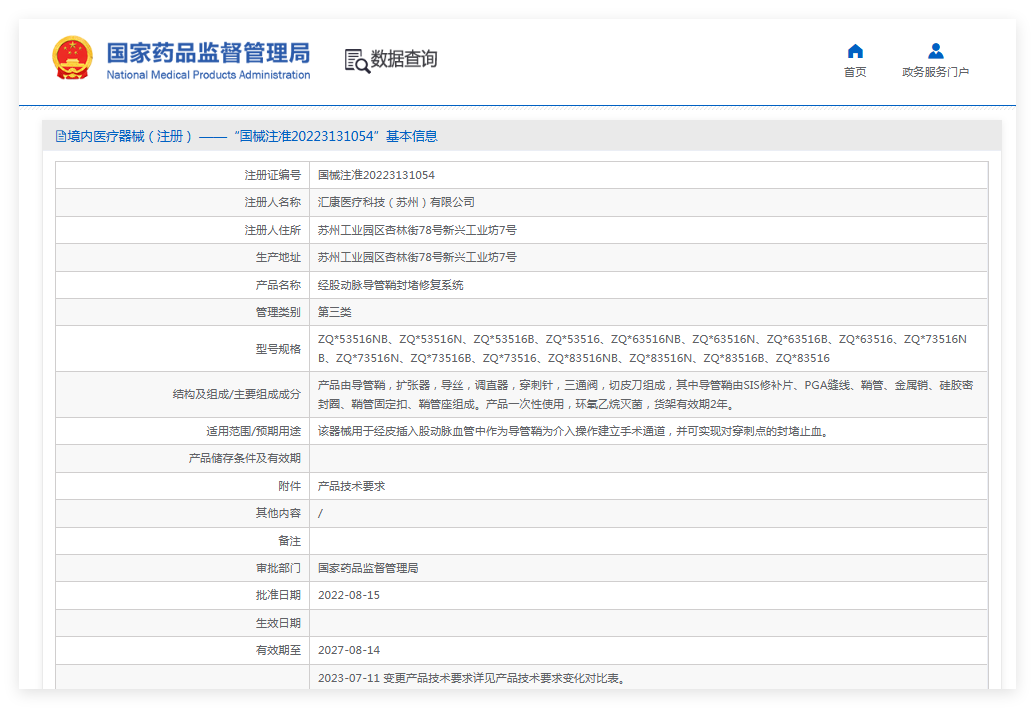
Task: Click the 管理类别 row label
Action: pyautogui.click(x=278, y=312)
